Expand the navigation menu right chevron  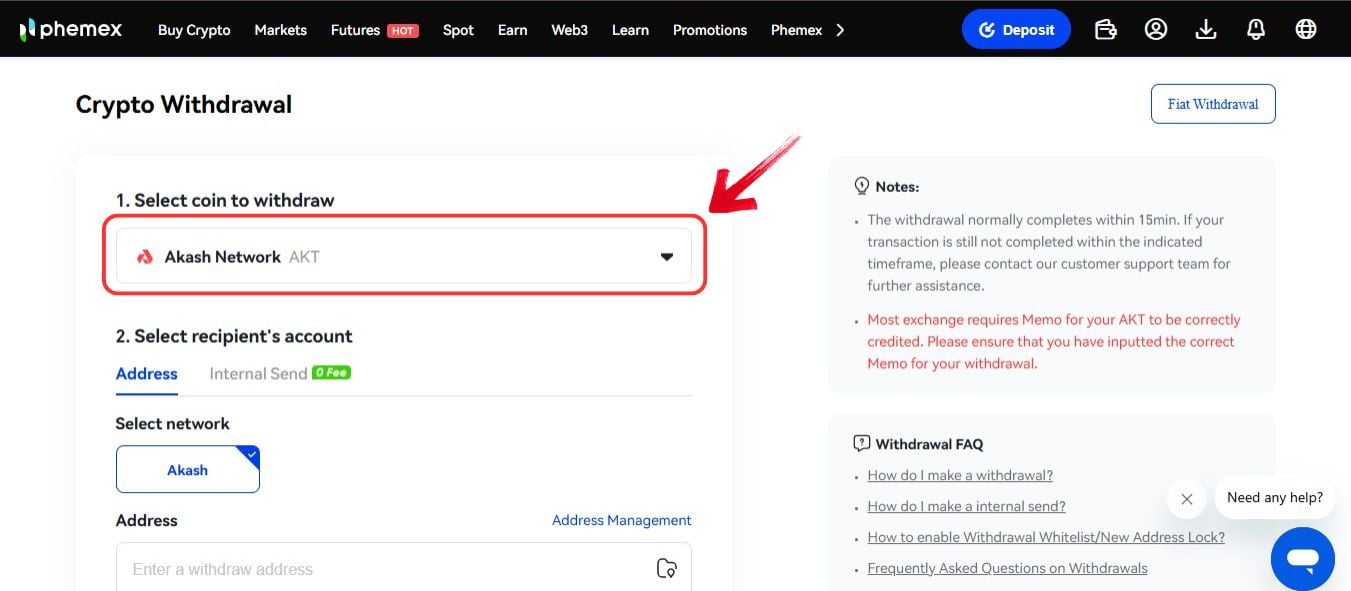pyautogui.click(x=840, y=30)
